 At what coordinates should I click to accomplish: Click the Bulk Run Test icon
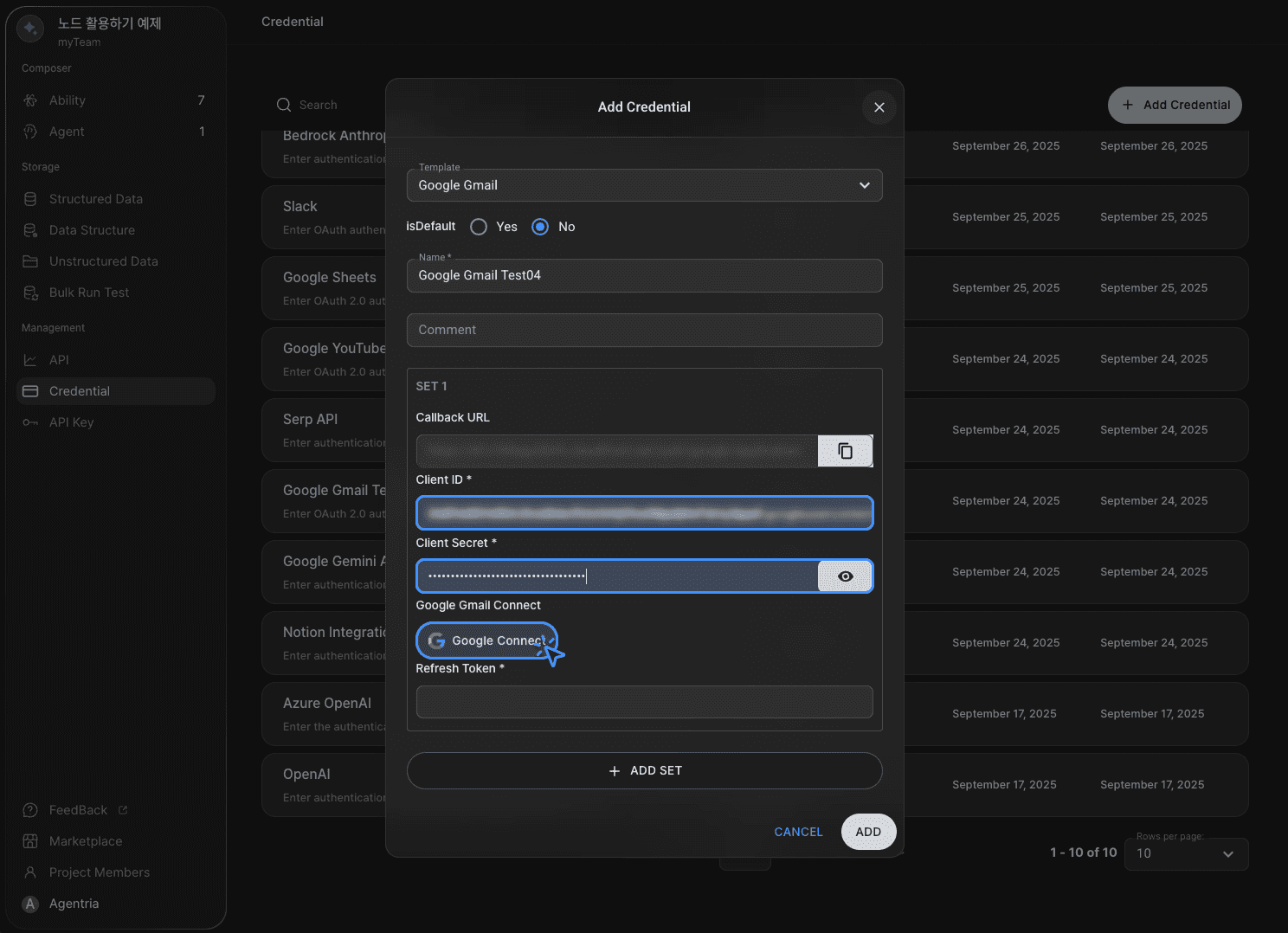point(30,293)
